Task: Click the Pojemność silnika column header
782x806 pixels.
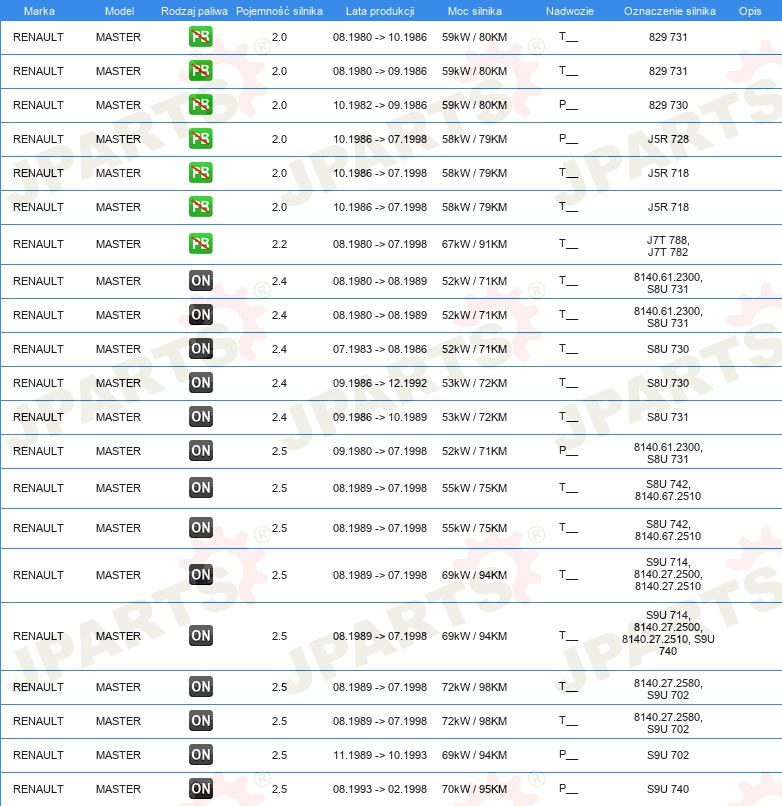Action: coord(279,11)
